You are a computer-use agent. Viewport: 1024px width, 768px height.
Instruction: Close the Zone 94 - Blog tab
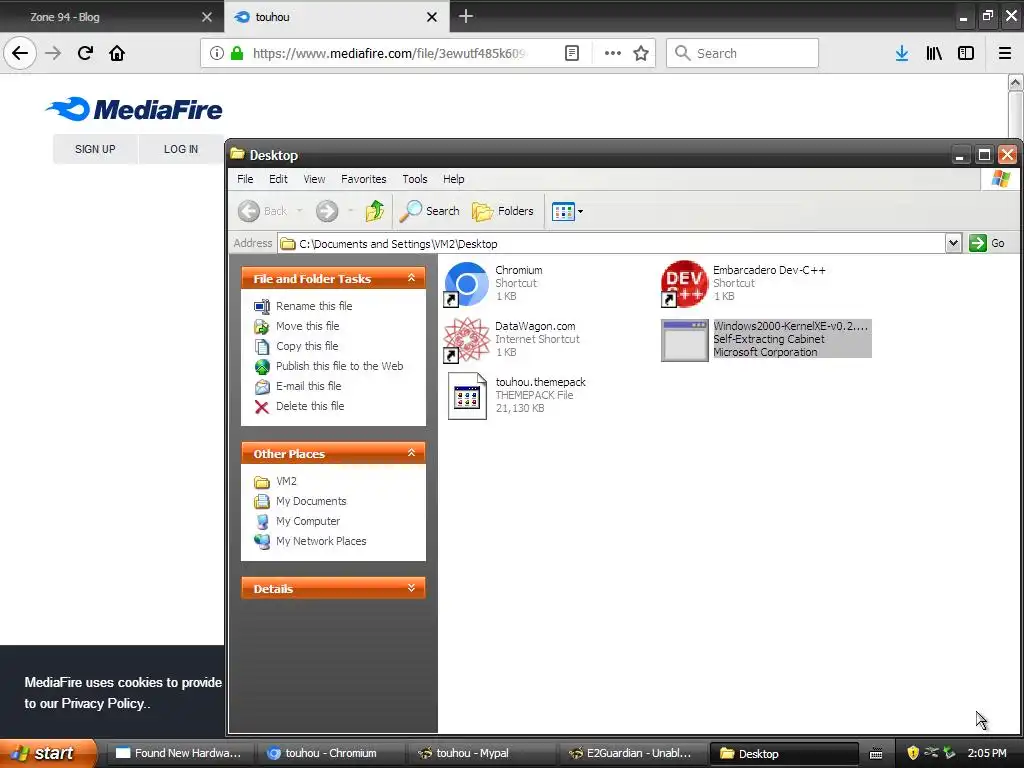click(207, 17)
